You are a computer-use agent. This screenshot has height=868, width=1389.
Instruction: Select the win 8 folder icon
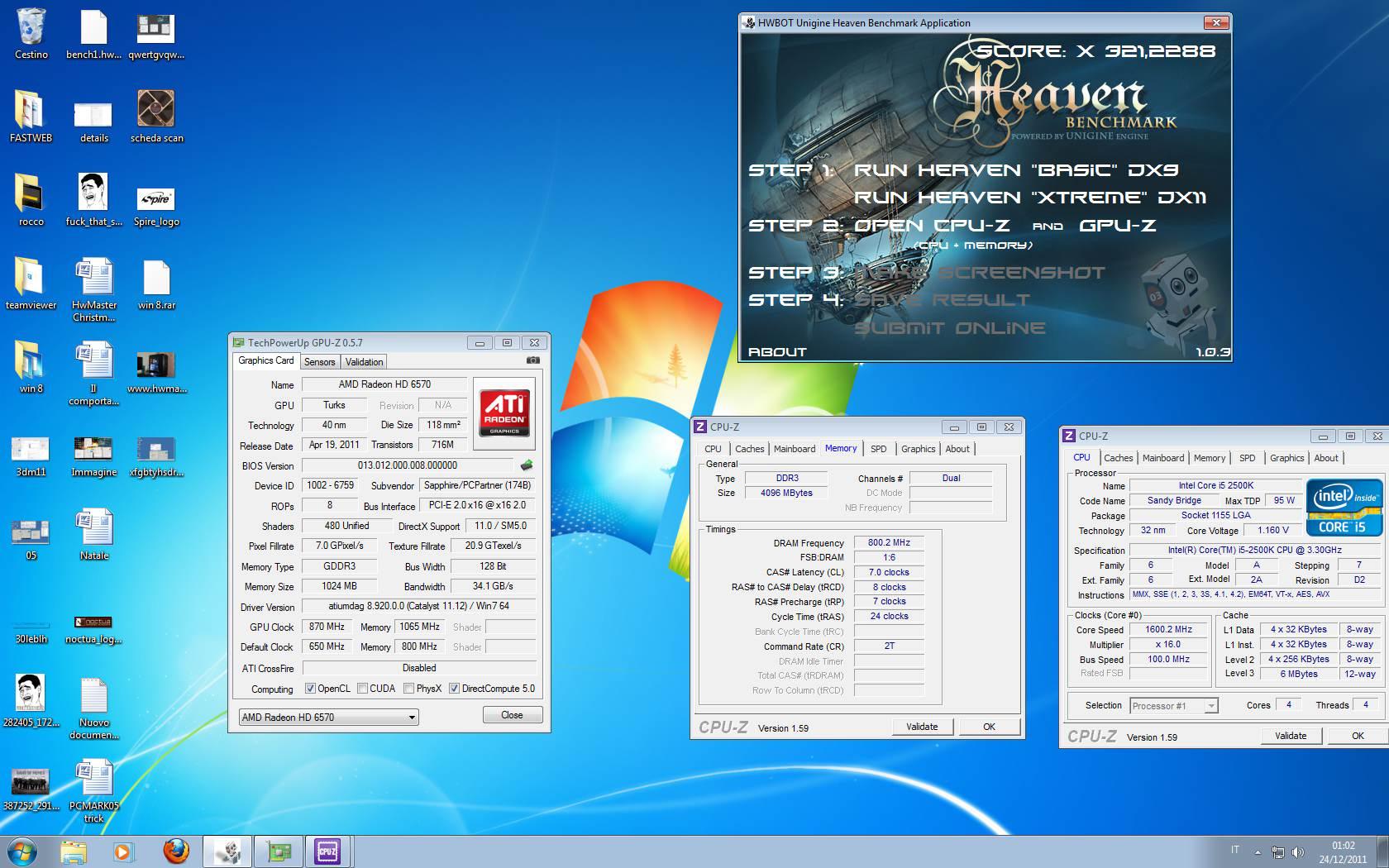click(31, 367)
